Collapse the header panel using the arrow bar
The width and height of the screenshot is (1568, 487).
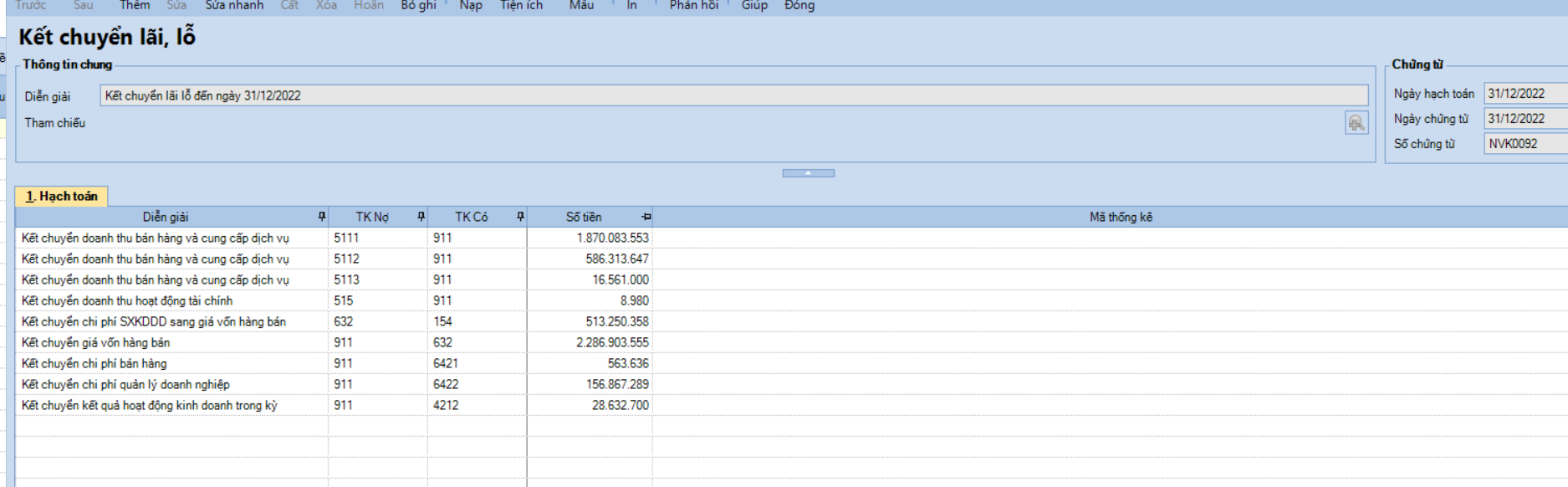(808, 173)
